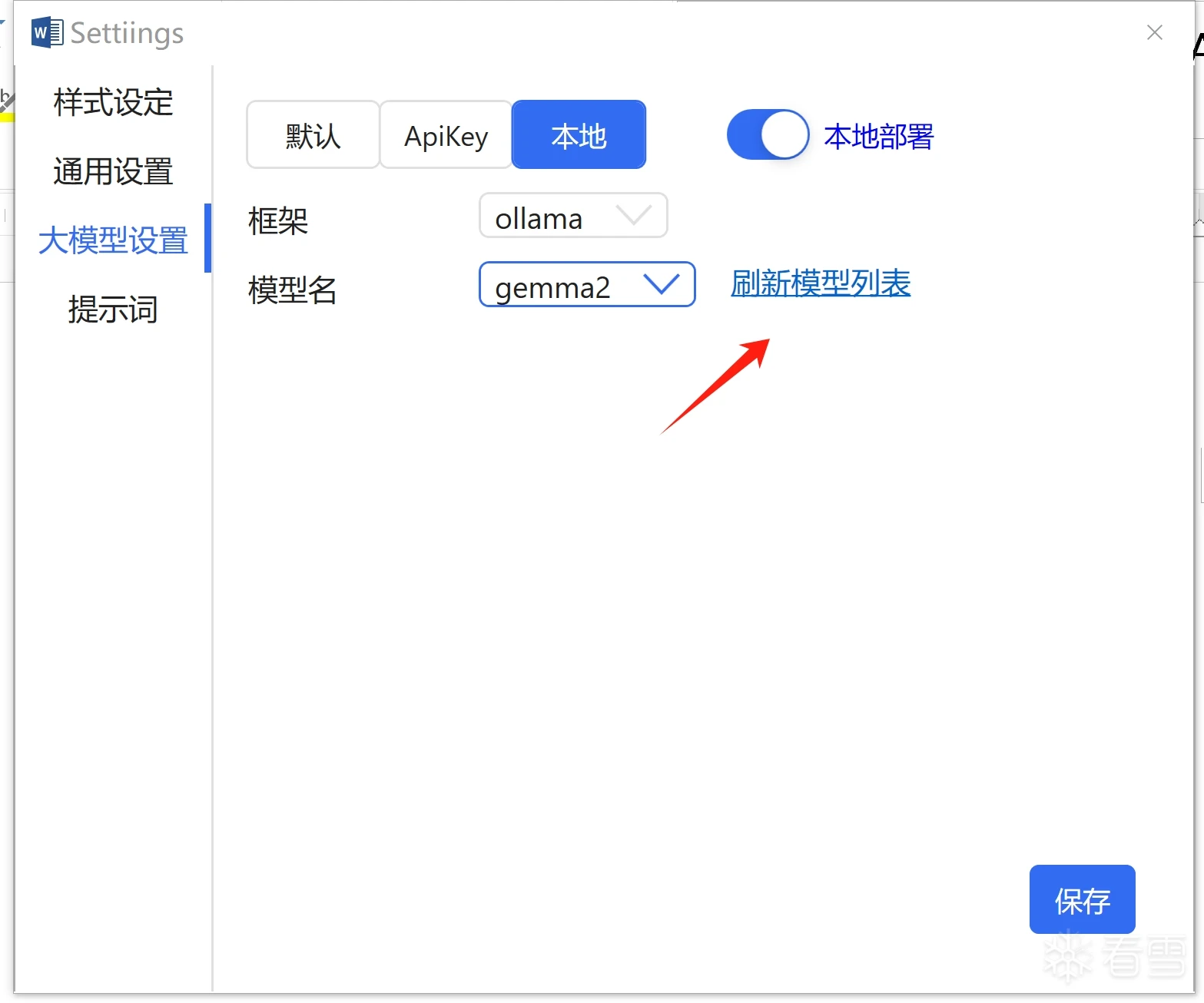The height and width of the screenshot is (1003, 1204).
Task: Open the 样式设定 settings section
Action: [113, 102]
